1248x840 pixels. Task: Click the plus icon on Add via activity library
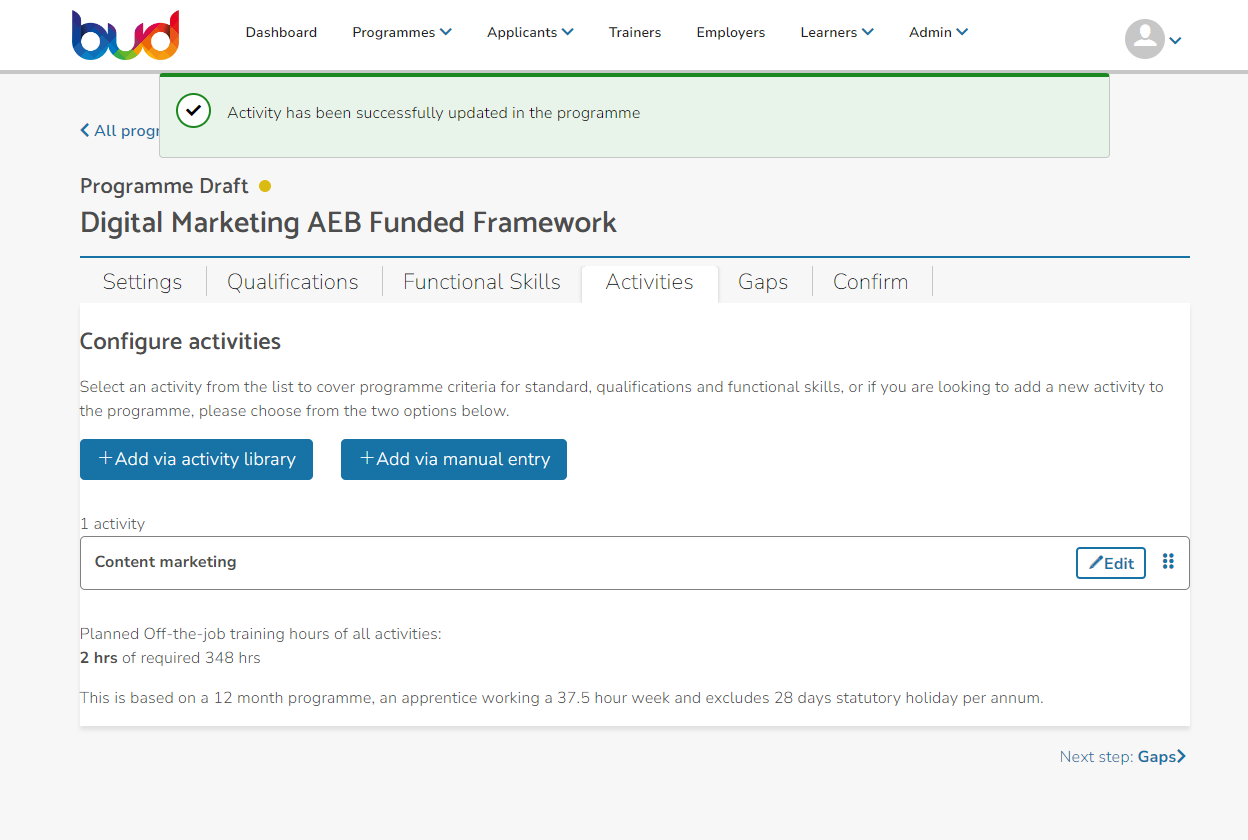tap(107, 458)
